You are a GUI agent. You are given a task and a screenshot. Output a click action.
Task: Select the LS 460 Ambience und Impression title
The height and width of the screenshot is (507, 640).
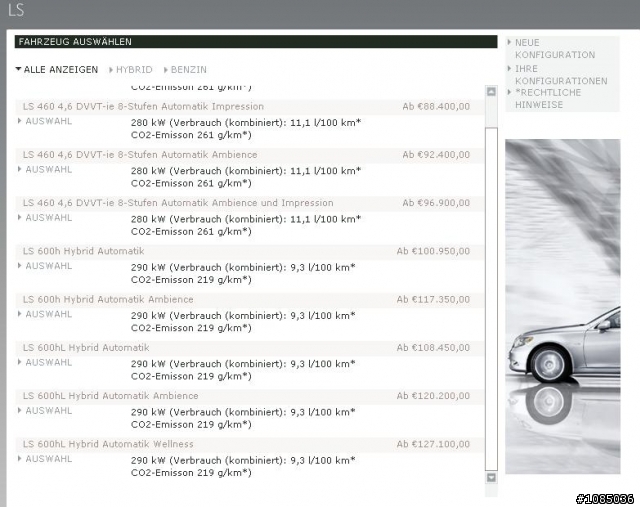coord(178,203)
